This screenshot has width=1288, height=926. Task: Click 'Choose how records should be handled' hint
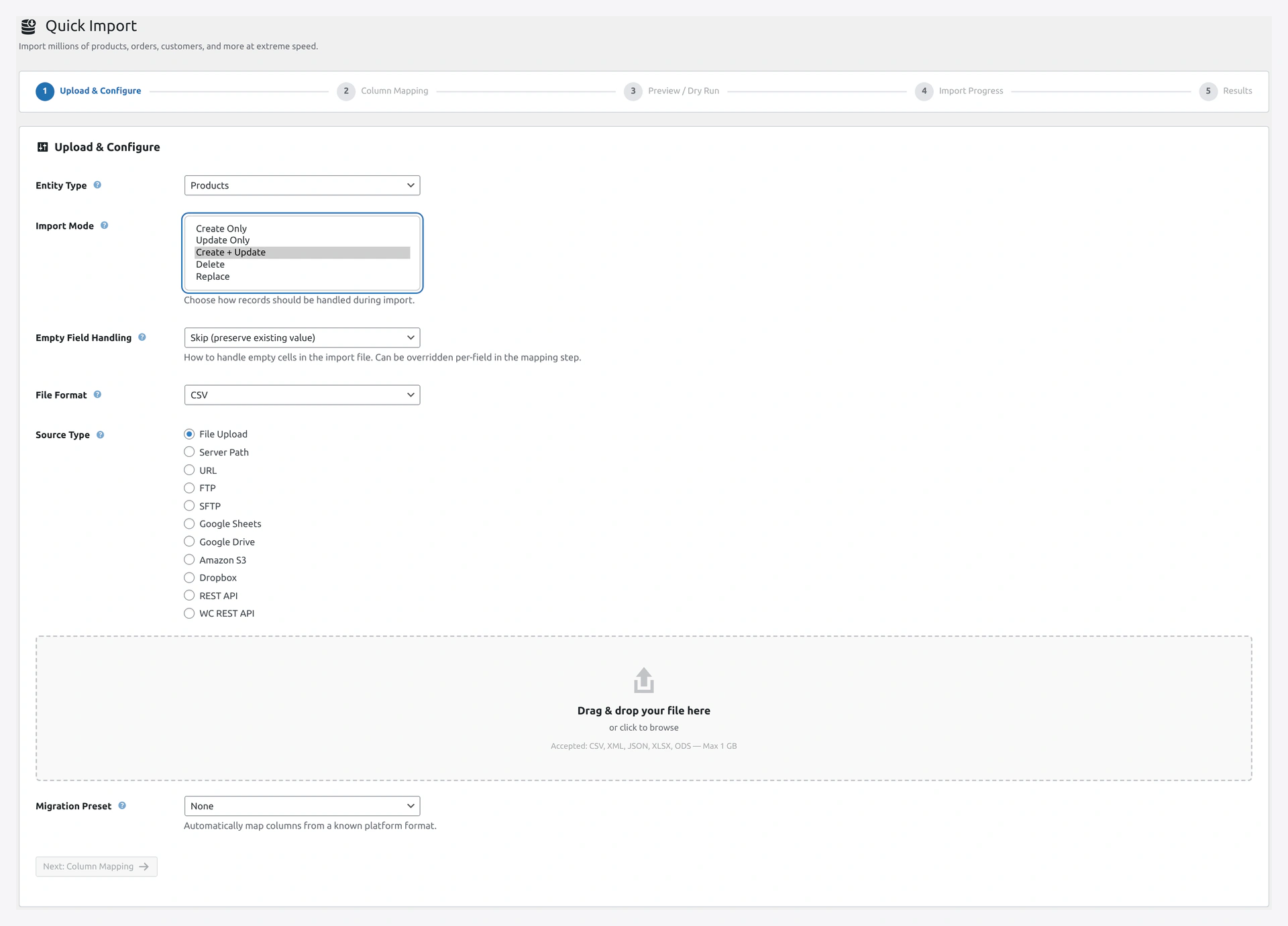point(299,300)
